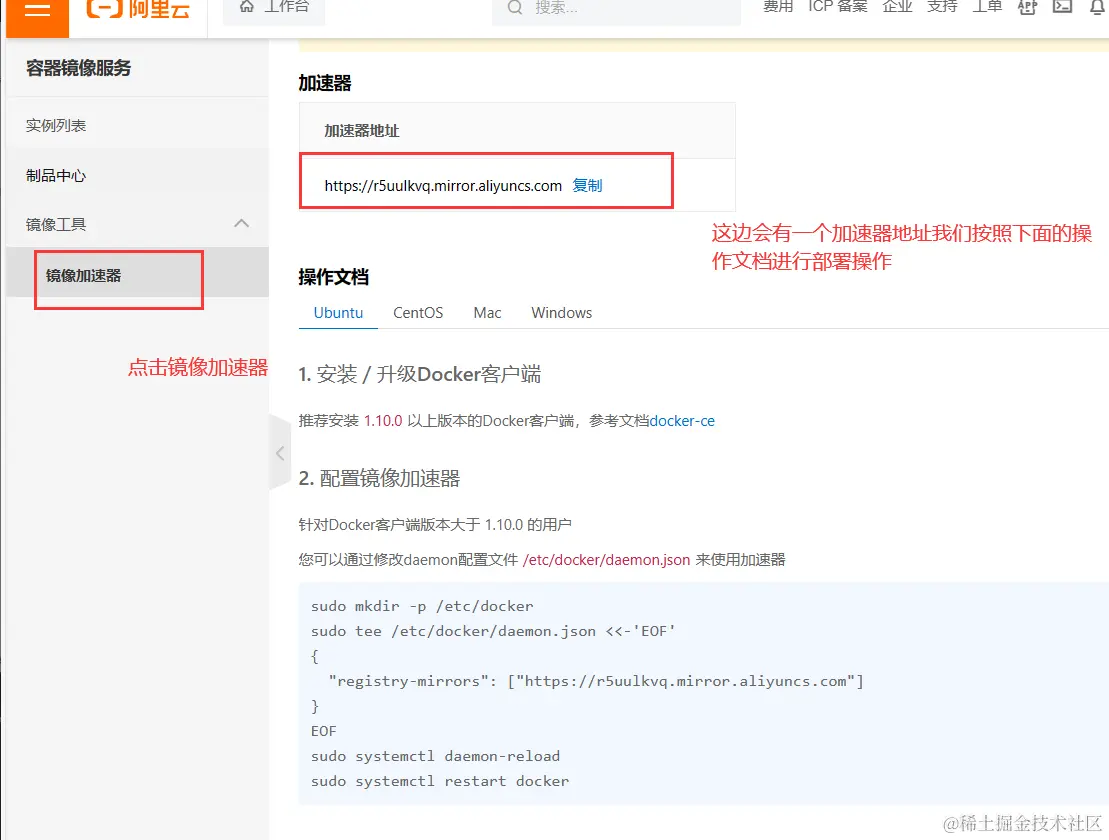Click the /etc/docker/daemon.json path text

[606, 559]
